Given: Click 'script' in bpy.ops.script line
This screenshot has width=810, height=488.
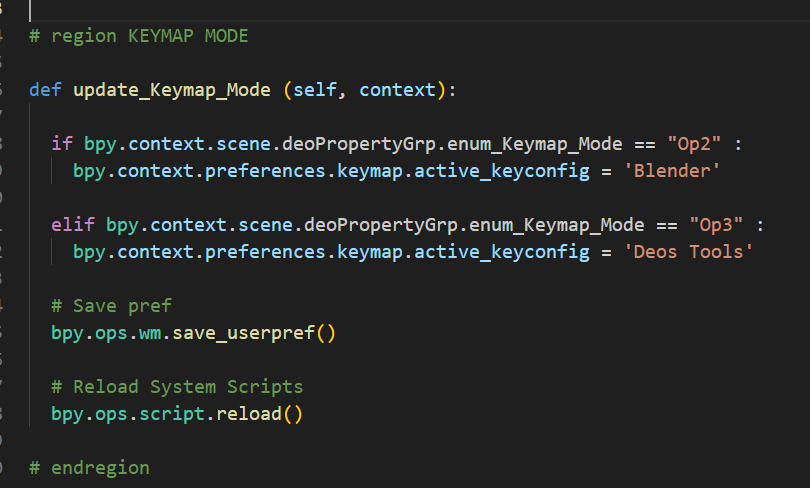Looking at the screenshot, I should tap(172, 414).
